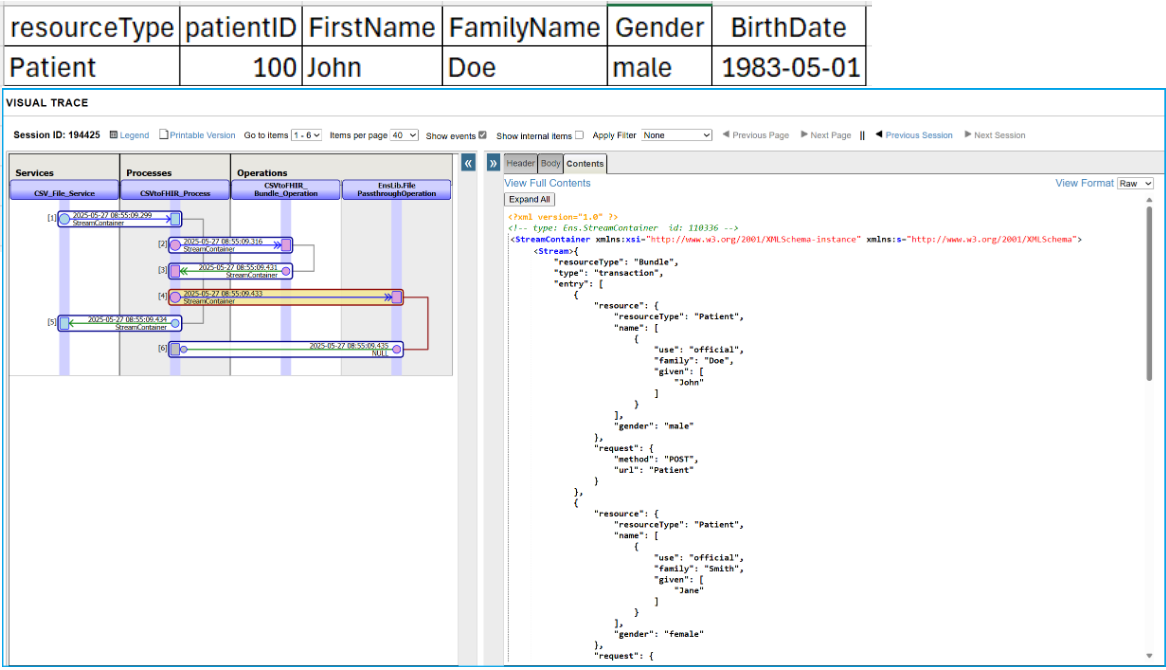Click the Printable Version page icon
Screen dimensions: 1166x670
(164, 135)
